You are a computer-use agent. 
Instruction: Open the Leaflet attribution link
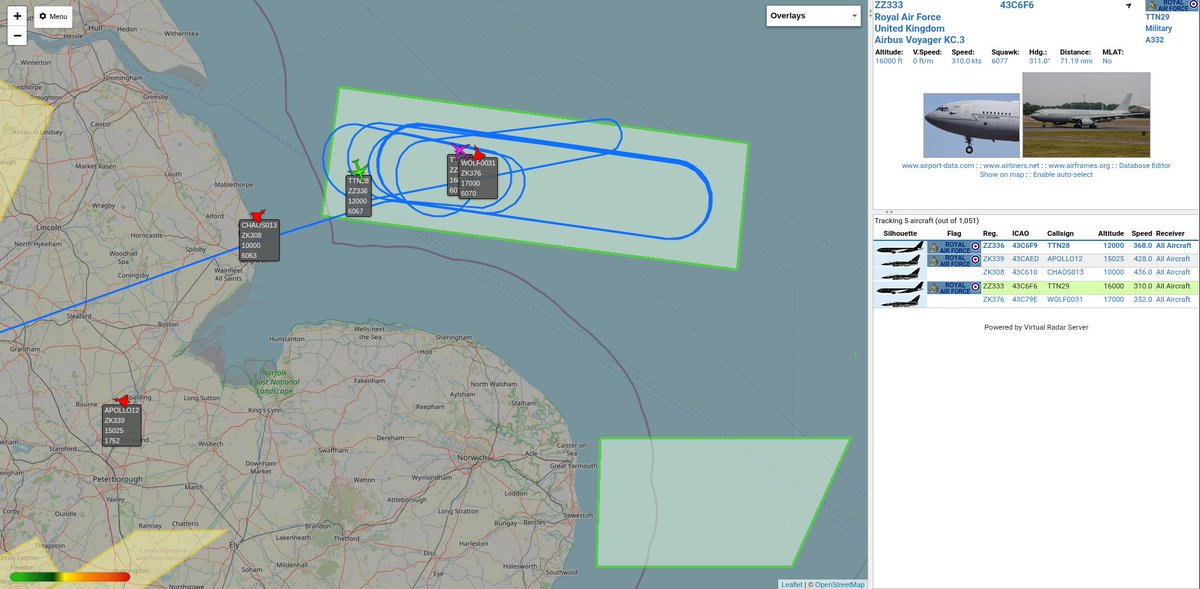click(792, 584)
